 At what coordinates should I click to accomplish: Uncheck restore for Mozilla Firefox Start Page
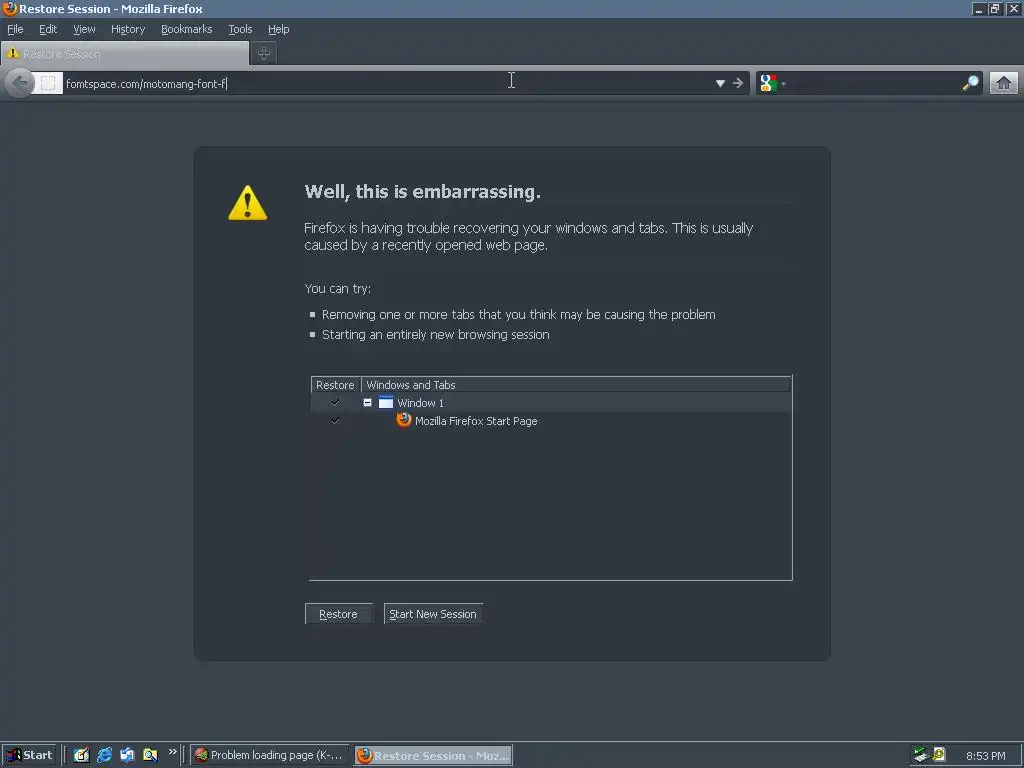(x=335, y=421)
